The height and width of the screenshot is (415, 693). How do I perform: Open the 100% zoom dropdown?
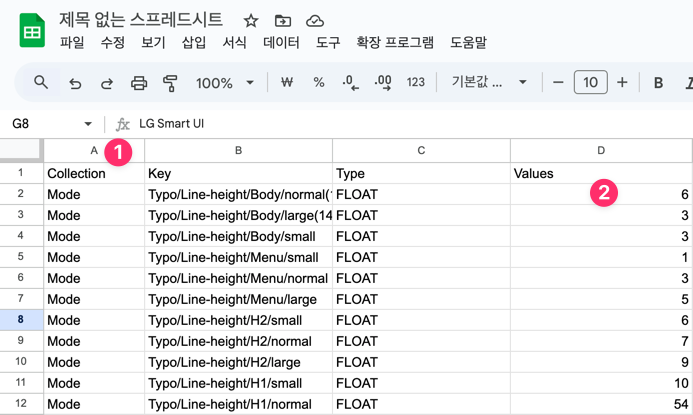[x=225, y=83]
